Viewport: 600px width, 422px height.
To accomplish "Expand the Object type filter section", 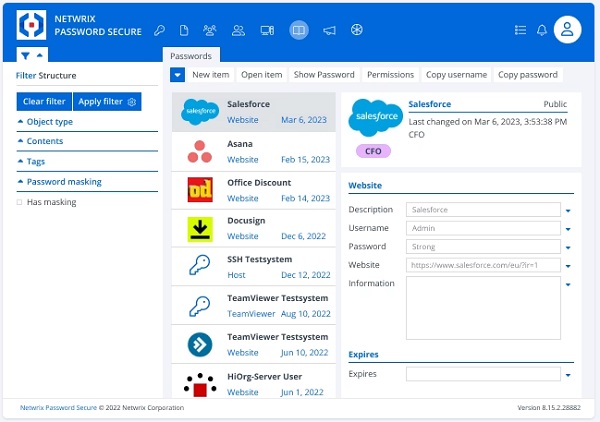I will click(50, 122).
